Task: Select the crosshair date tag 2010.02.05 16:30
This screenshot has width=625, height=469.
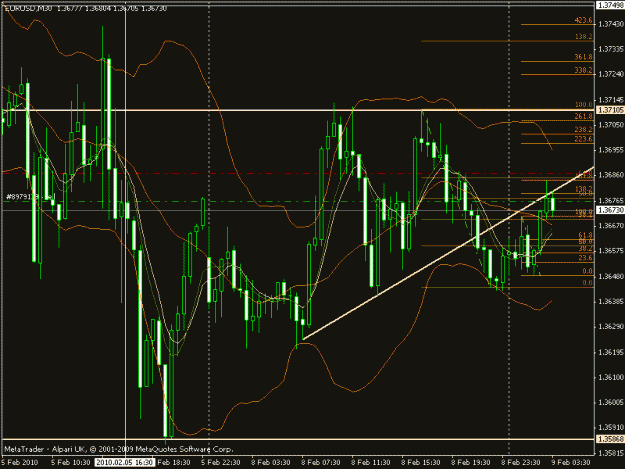Action: tap(124, 463)
